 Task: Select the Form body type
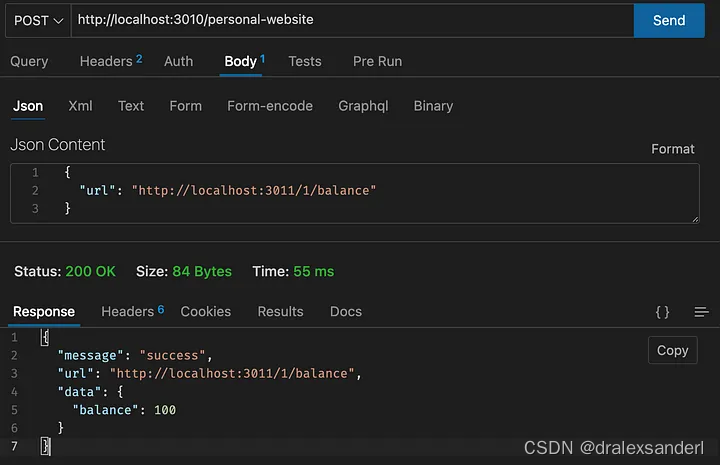pyautogui.click(x=186, y=106)
